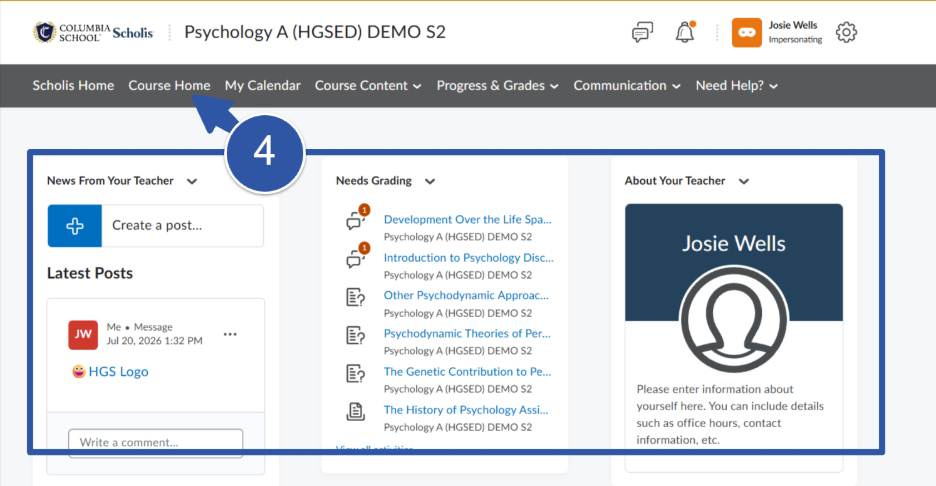Image resolution: width=936 pixels, height=486 pixels.
Task: Click the Josie Wells name in teacher card
Action: (x=734, y=244)
